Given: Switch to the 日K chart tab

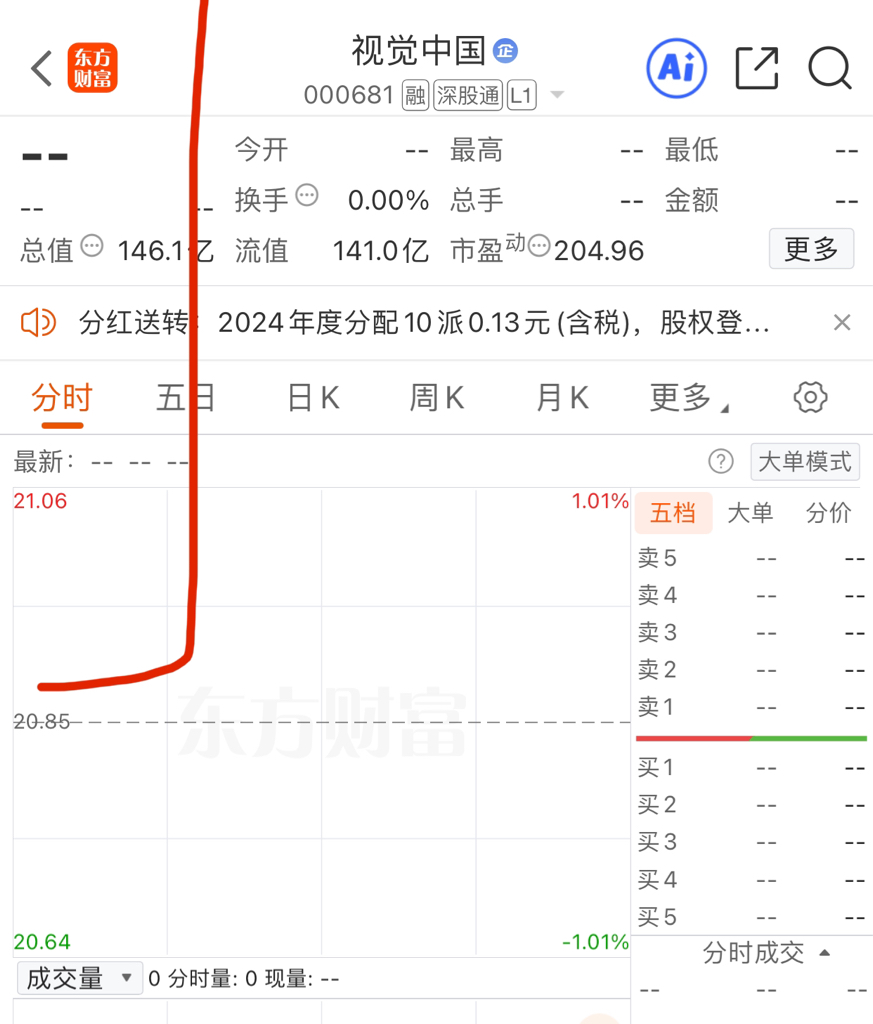Looking at the screenshot, I should tap(313, 398).
